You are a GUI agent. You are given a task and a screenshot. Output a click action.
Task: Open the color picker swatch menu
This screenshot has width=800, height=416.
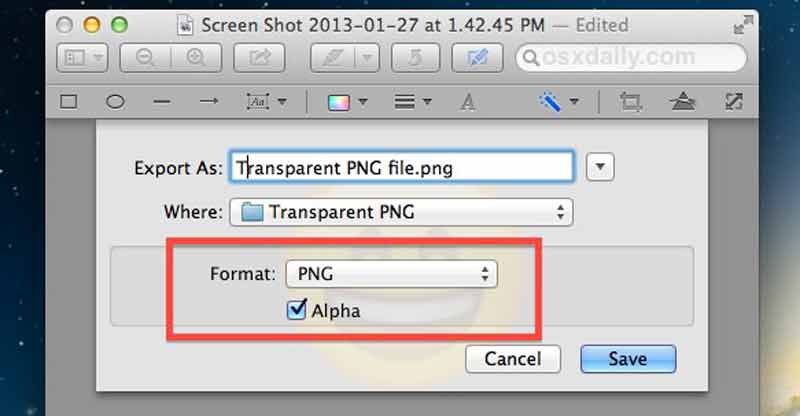[x=347, y=101]
